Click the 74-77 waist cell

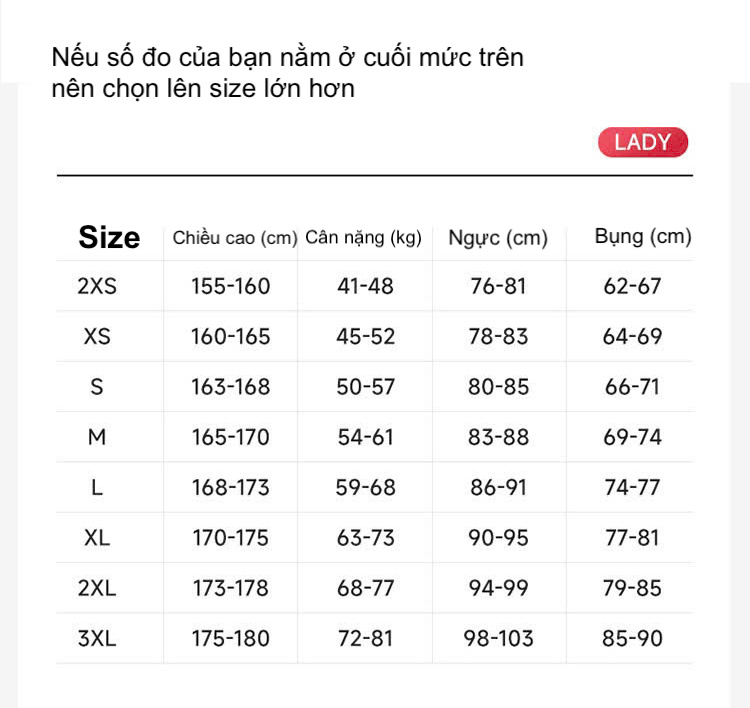632,487
